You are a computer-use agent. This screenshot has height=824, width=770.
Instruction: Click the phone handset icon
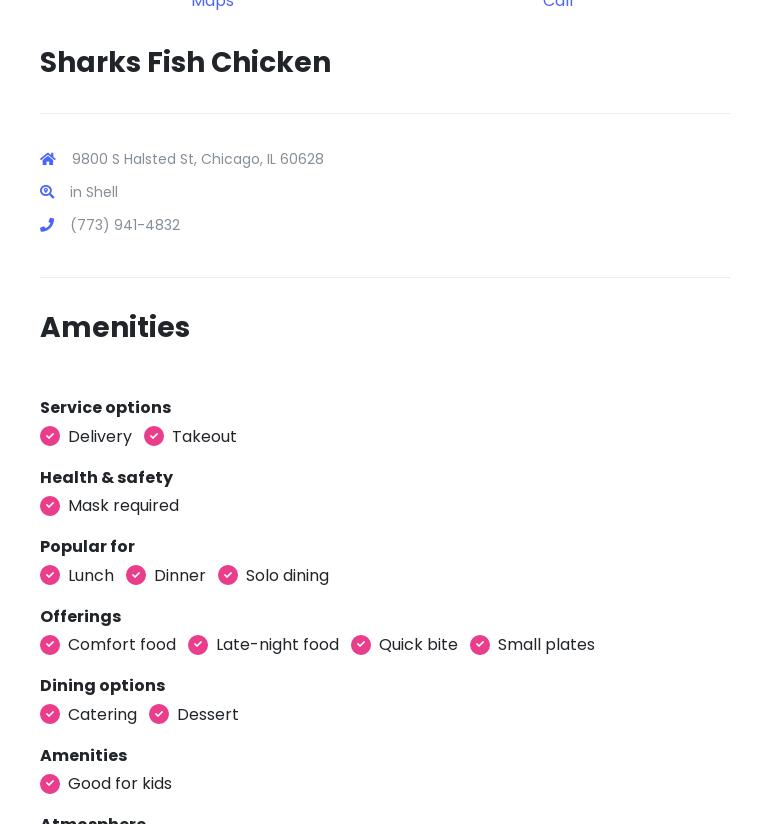[x=47, y=225]
